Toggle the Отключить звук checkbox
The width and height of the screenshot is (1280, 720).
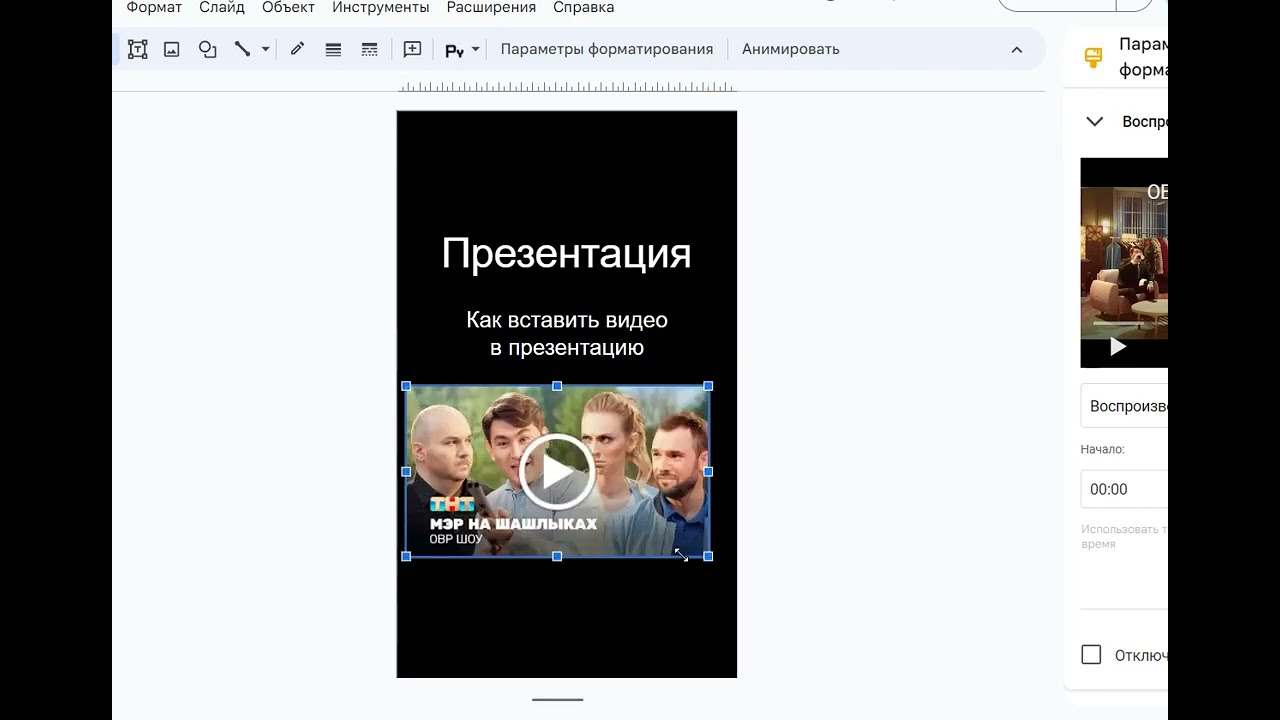(x=1091, y=655)
